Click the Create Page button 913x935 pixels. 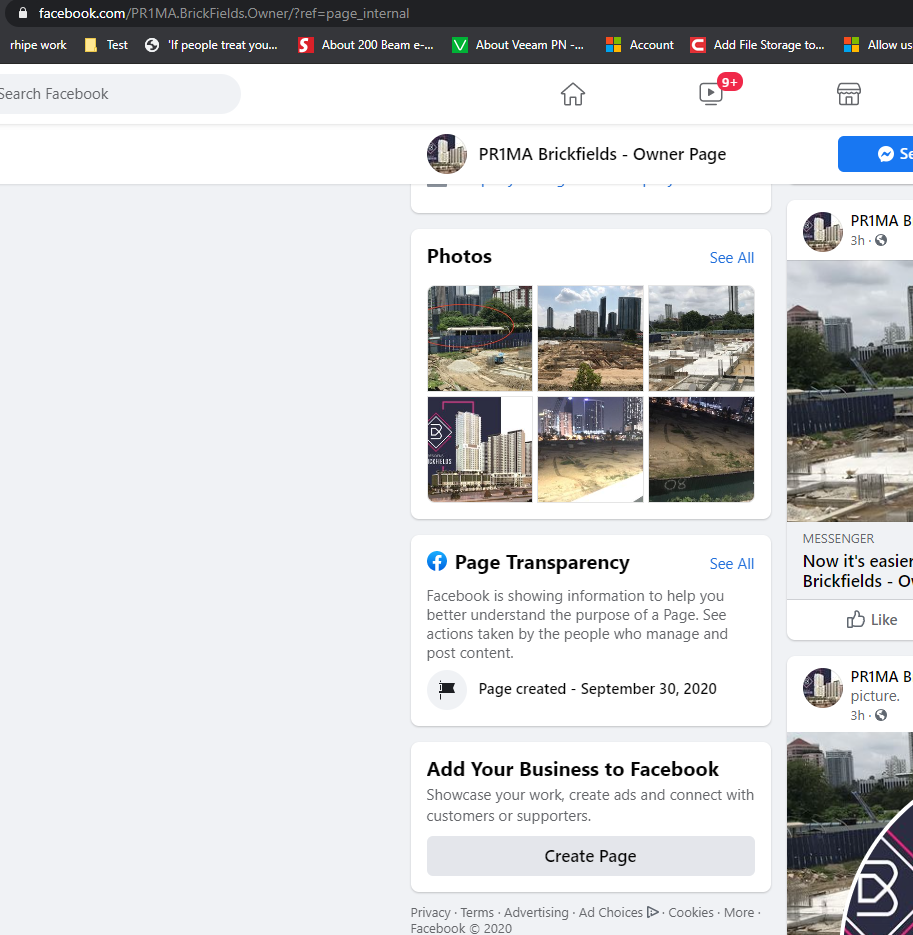click(590, 856)
